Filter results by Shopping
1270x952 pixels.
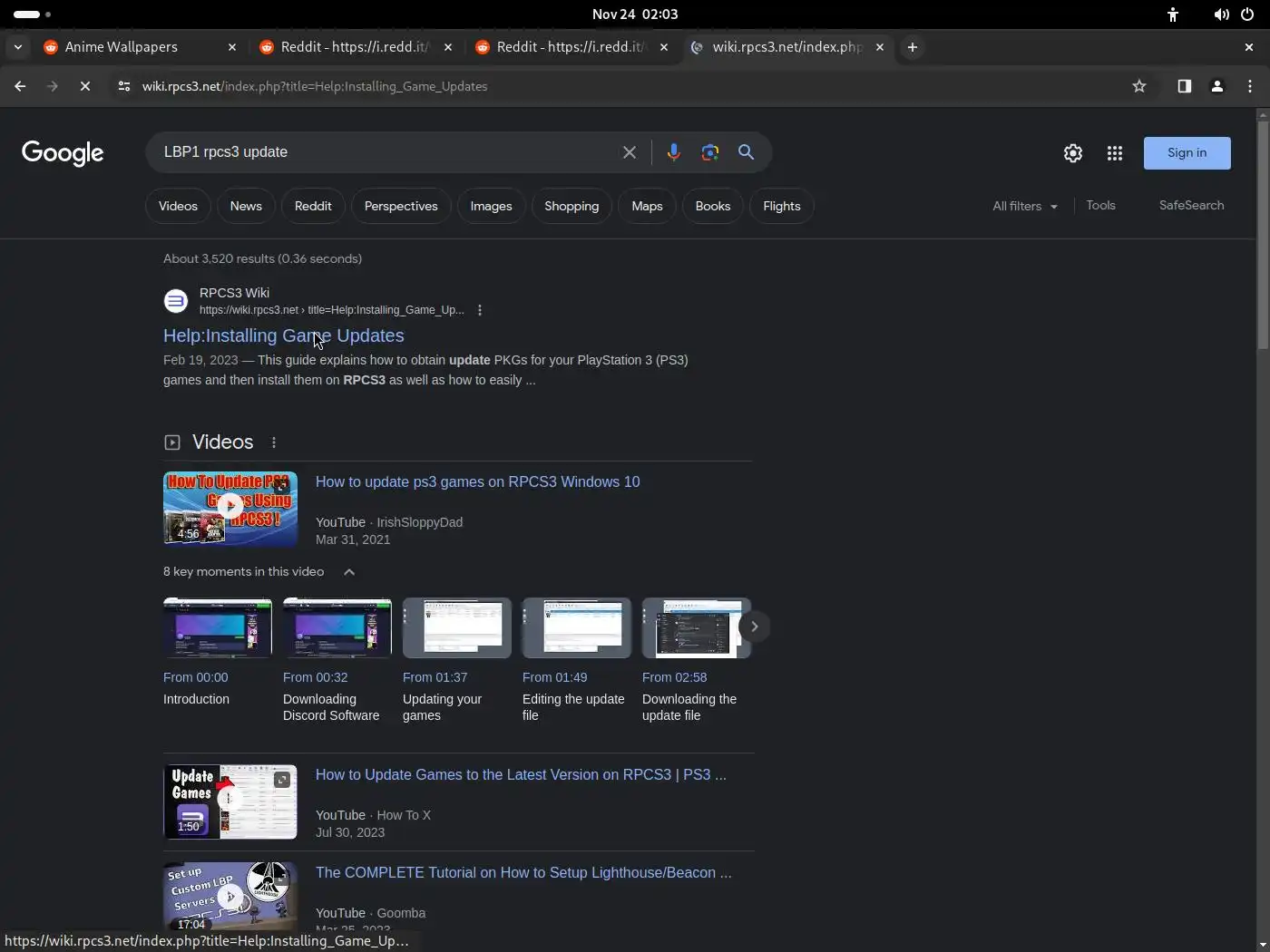click(x=571, y=206)
